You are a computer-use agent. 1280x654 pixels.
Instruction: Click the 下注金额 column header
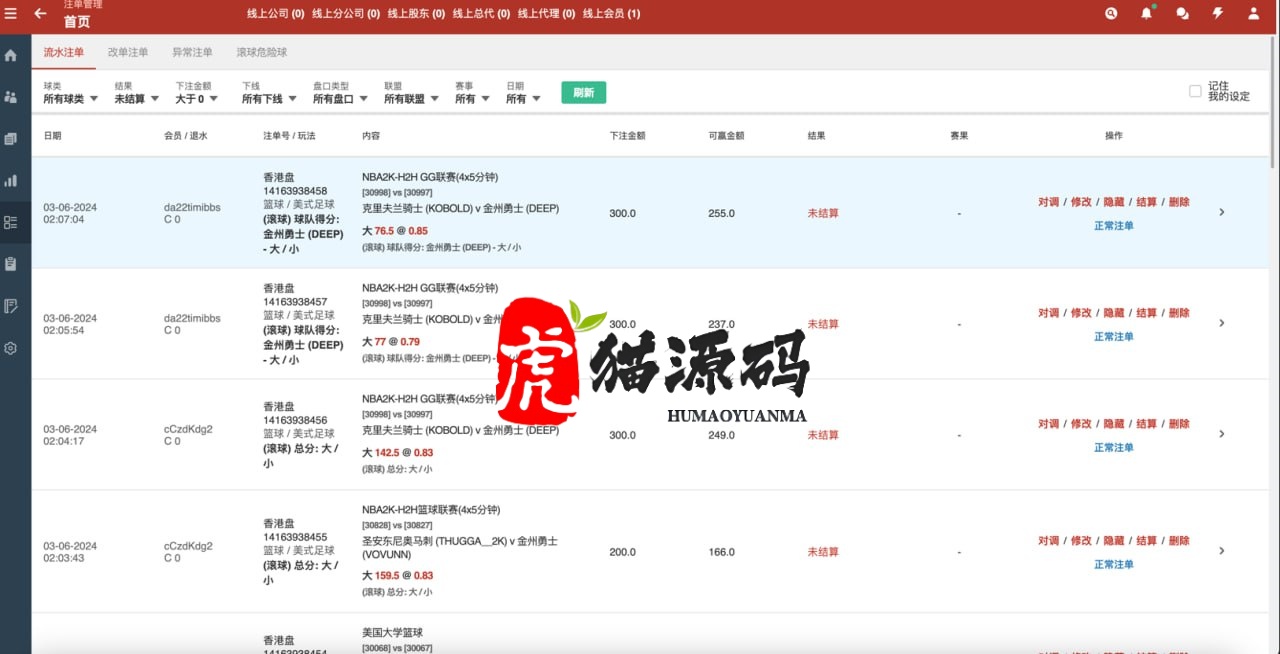pos(627,135)
